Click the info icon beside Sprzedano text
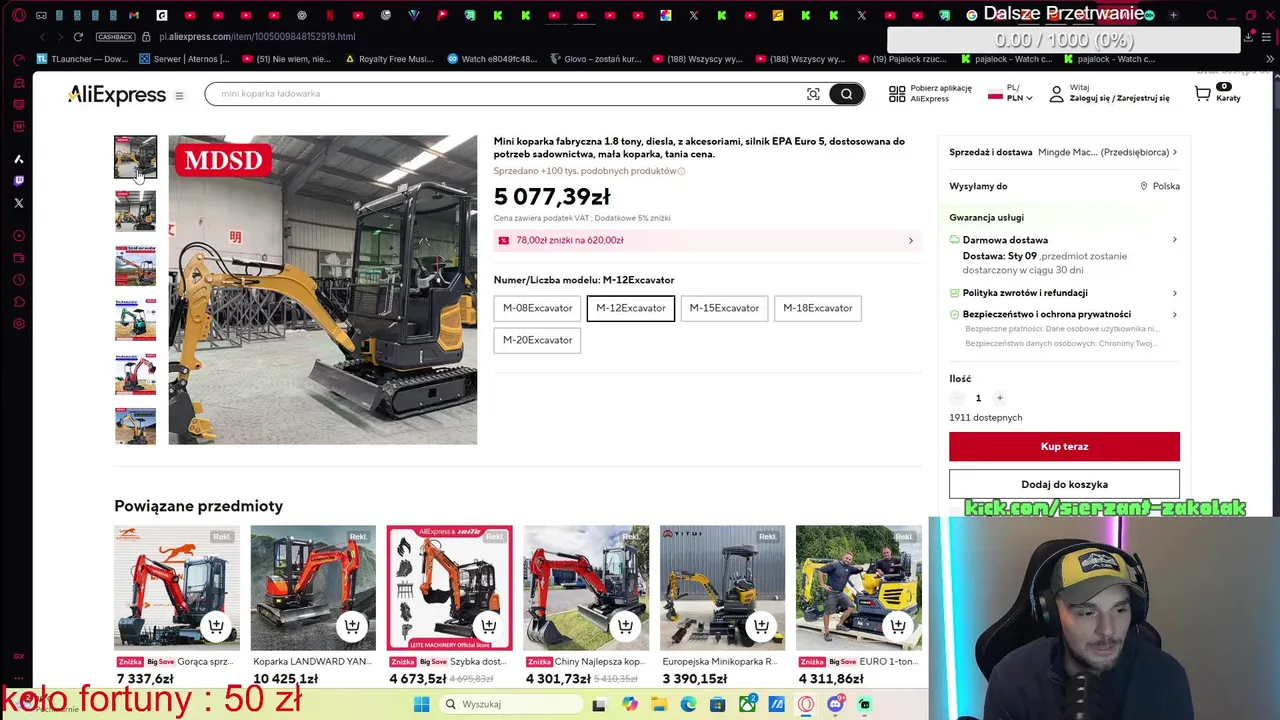This screenshot has height=720, width=1280. 682,171
